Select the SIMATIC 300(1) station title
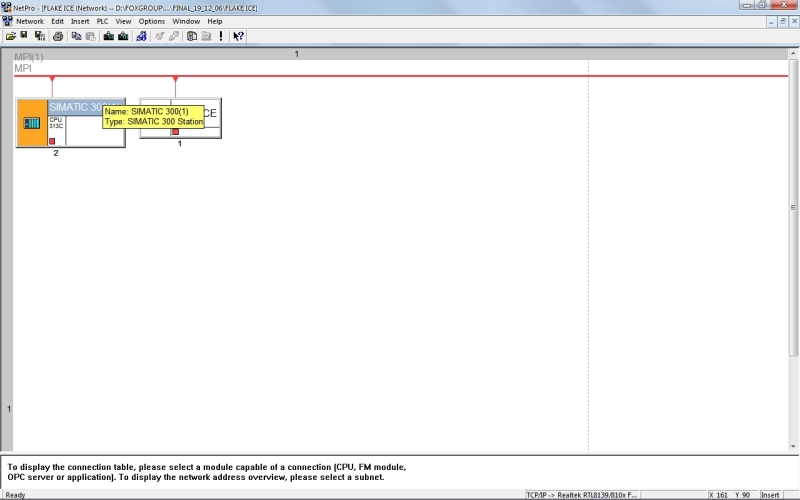 [75, 107]
